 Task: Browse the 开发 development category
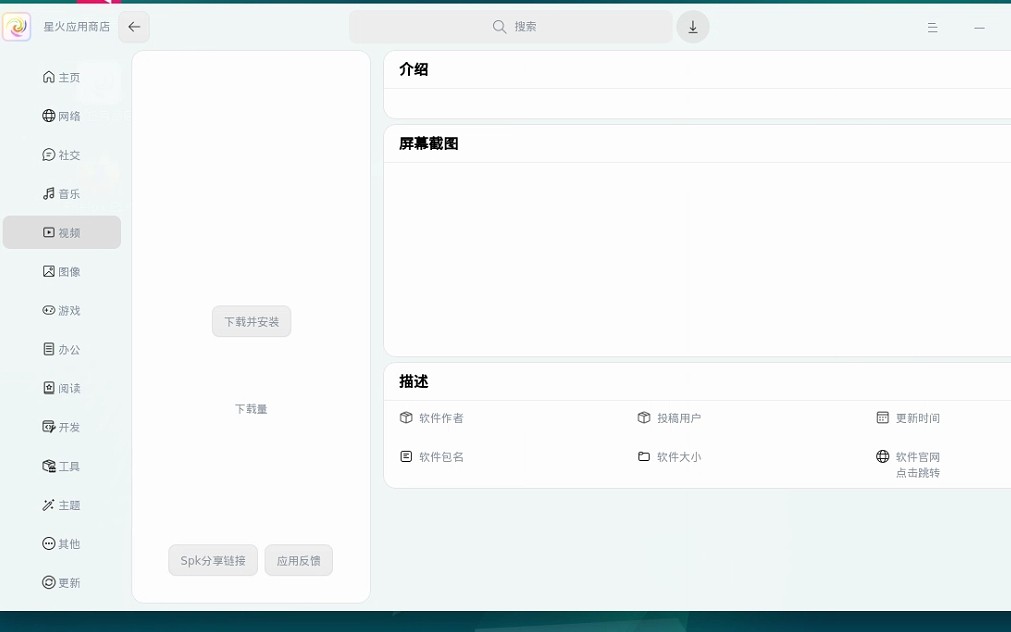pos(62,428)
